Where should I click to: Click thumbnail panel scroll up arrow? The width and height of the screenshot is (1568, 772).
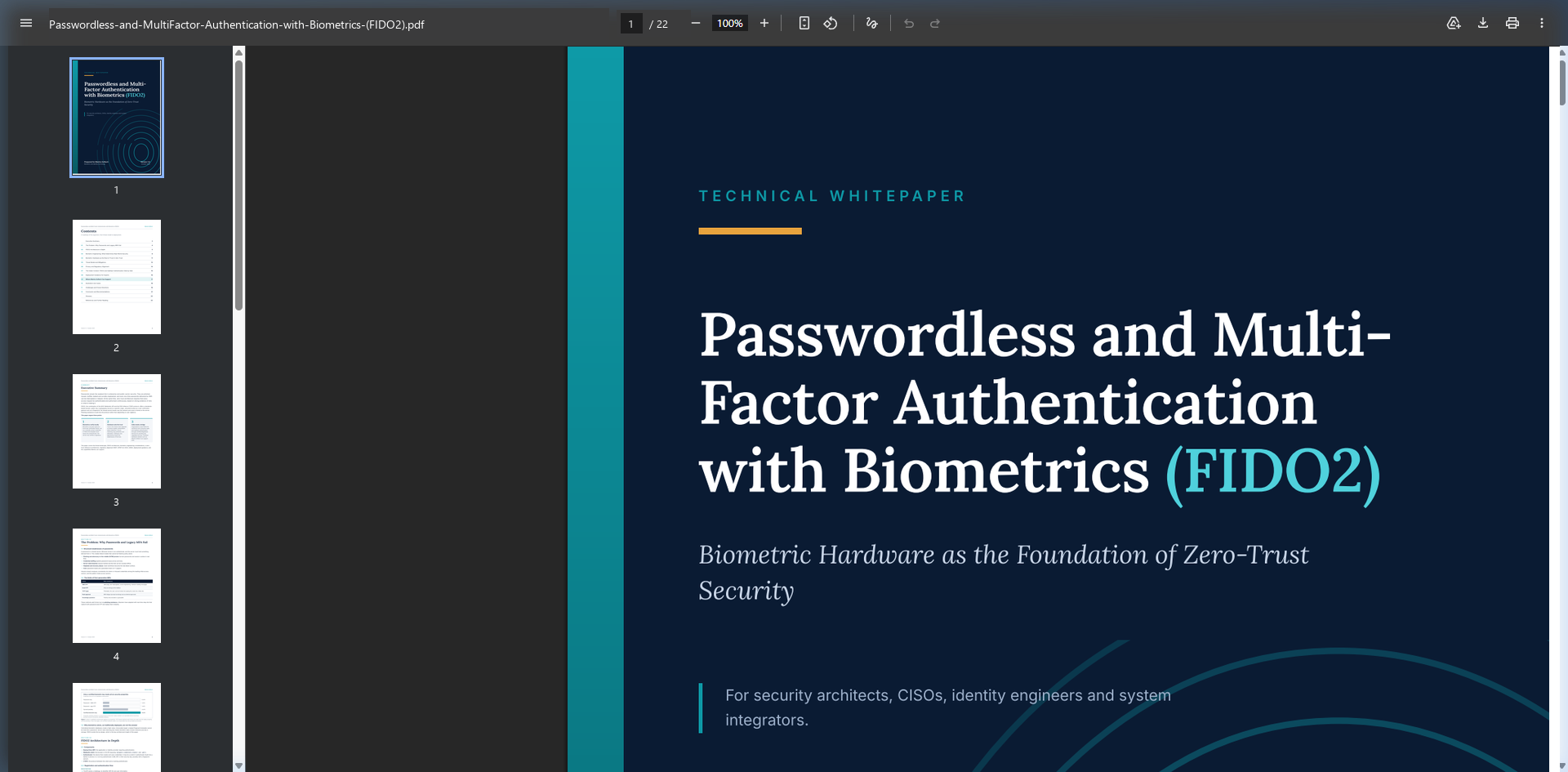238,52
